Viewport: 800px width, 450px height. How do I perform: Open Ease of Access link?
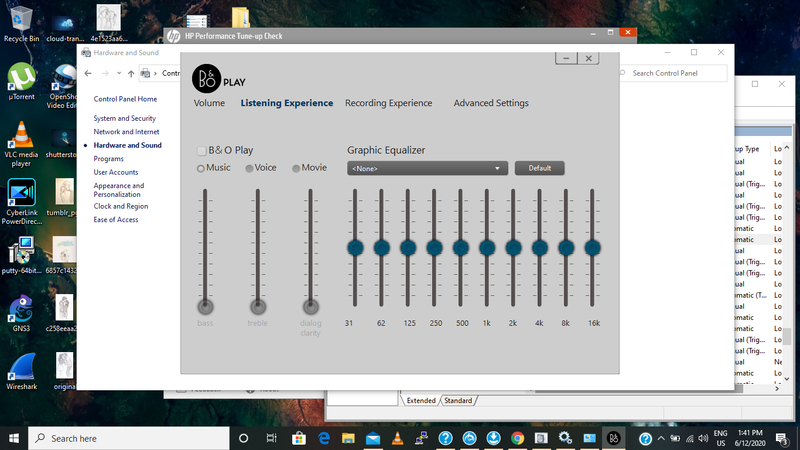[115, 219]
